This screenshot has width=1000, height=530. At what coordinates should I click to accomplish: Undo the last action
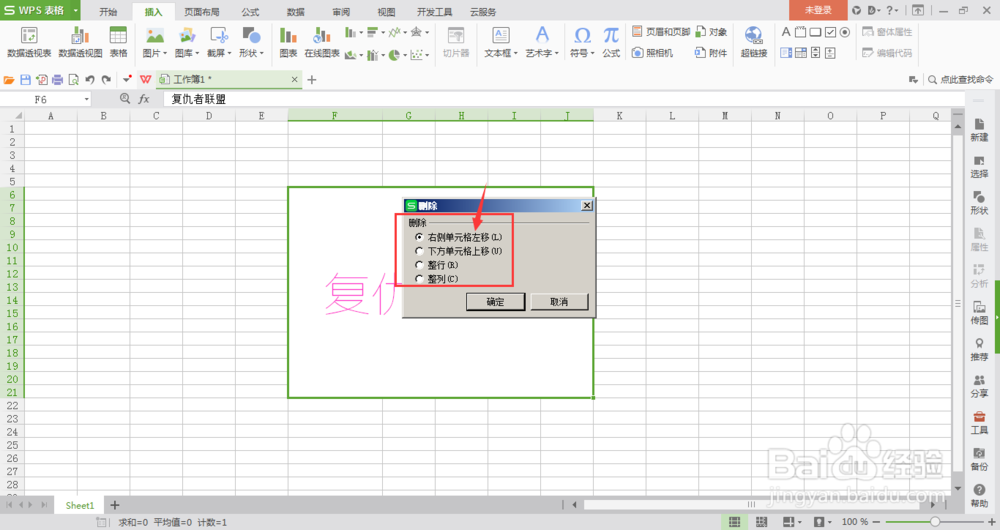90,80
